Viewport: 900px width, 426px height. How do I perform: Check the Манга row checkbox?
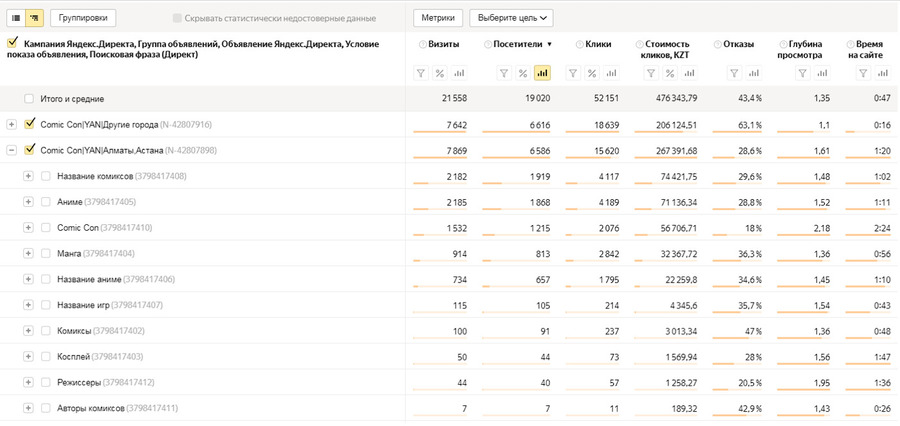(x=46, y=253)
